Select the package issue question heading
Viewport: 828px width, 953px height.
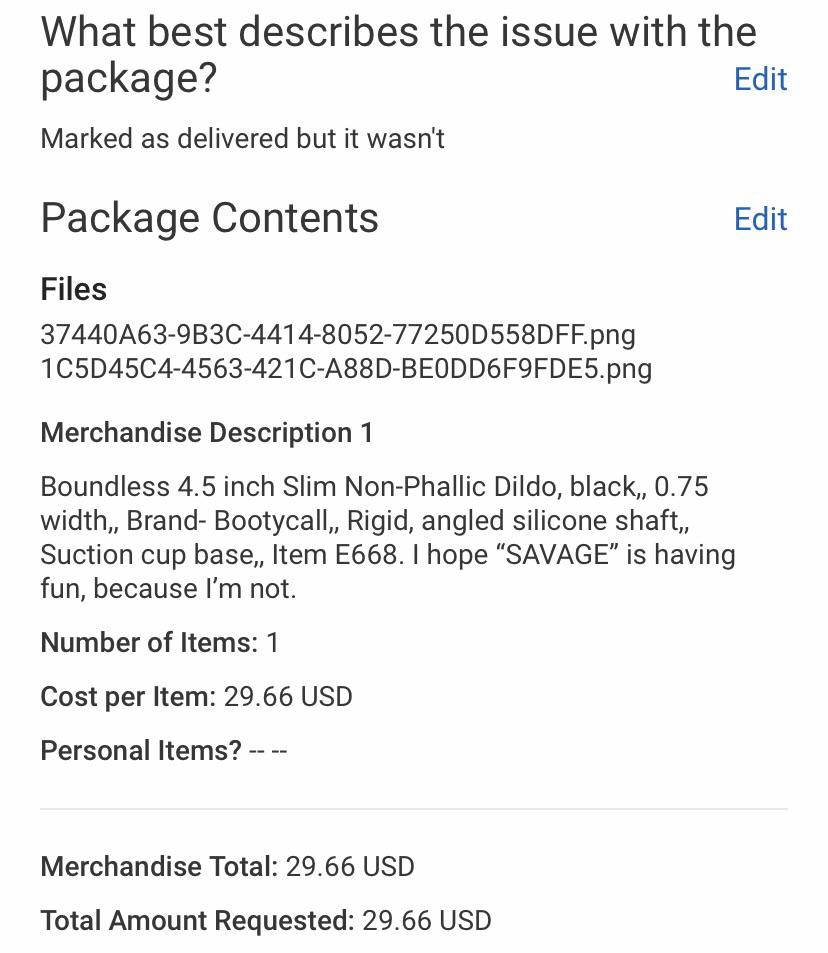tap(397, 55)
